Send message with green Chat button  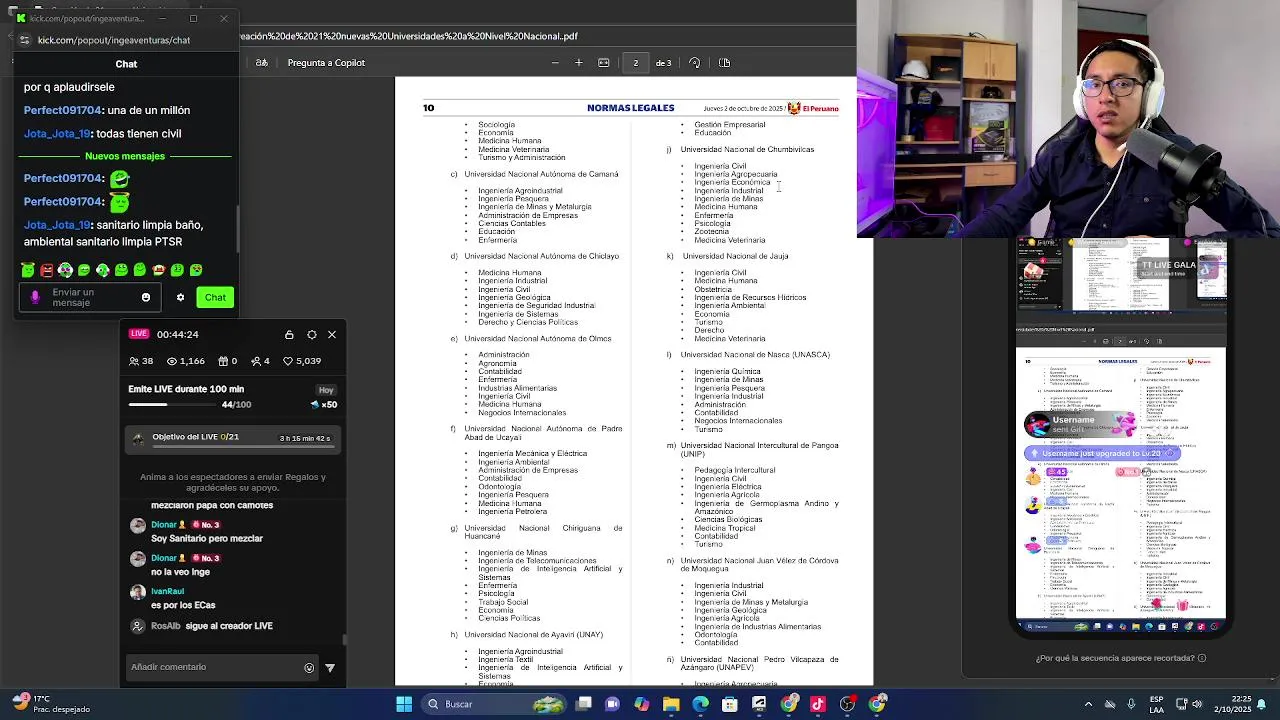point(215,297)
